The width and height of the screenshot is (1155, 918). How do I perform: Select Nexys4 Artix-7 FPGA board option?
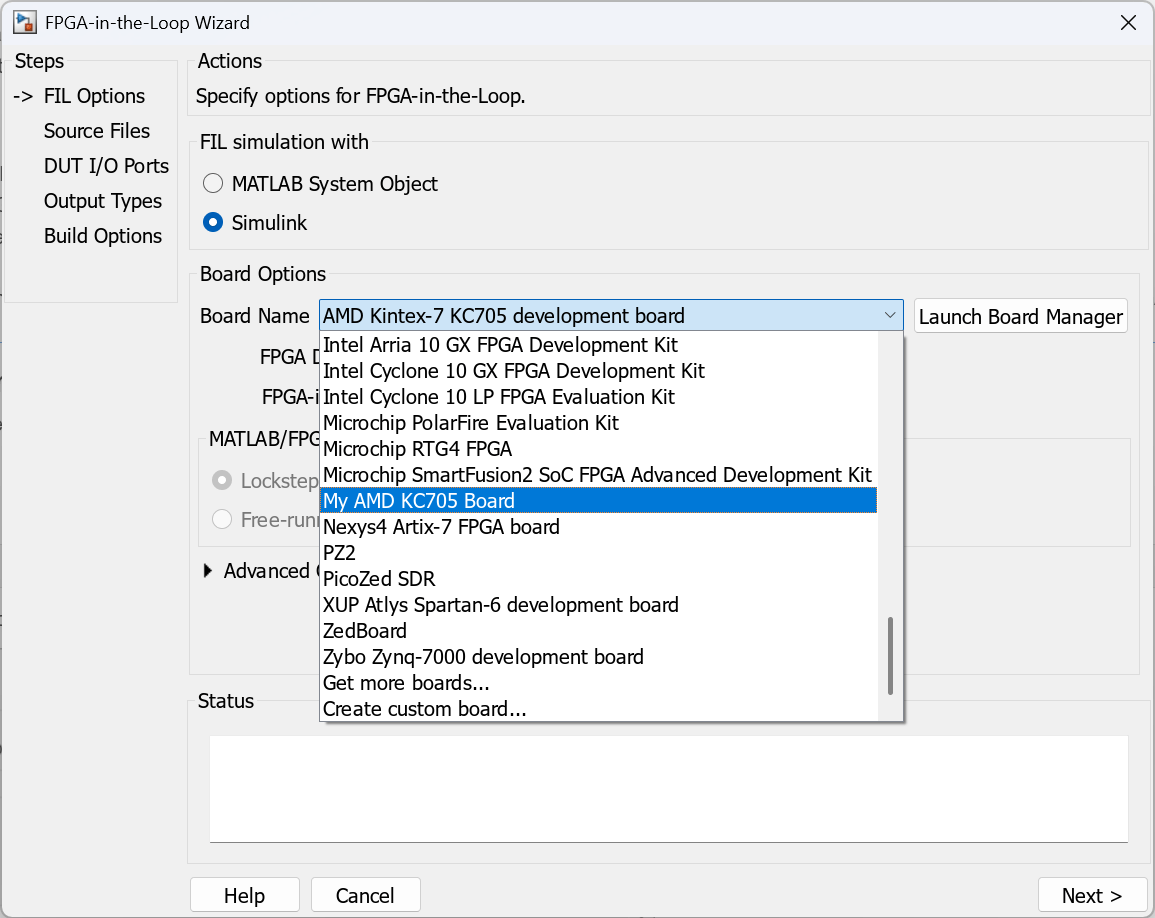(441, 527)
